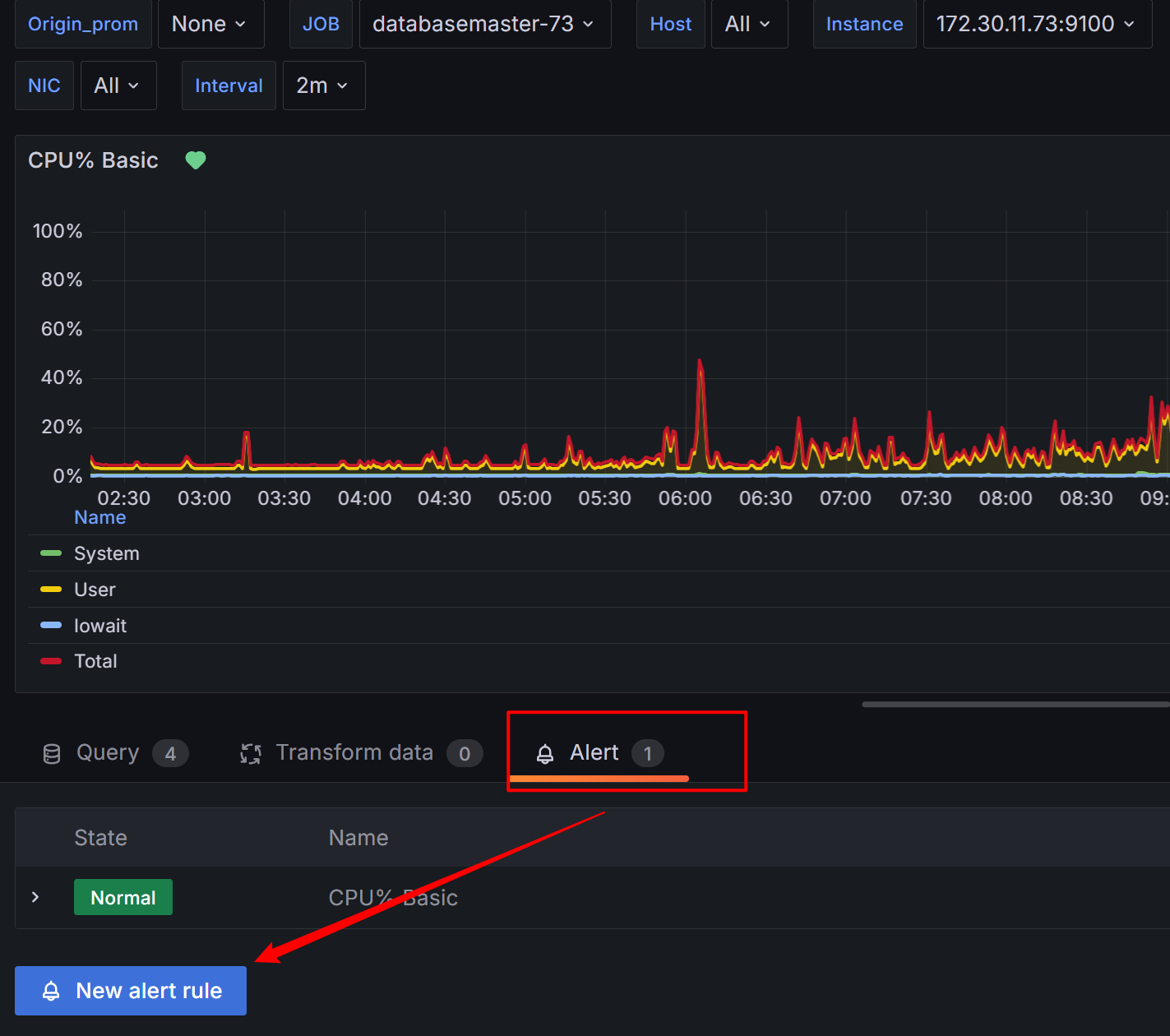Select the Alert tab
Screen dimensions: 1170x1036
[x=599, y=752]
